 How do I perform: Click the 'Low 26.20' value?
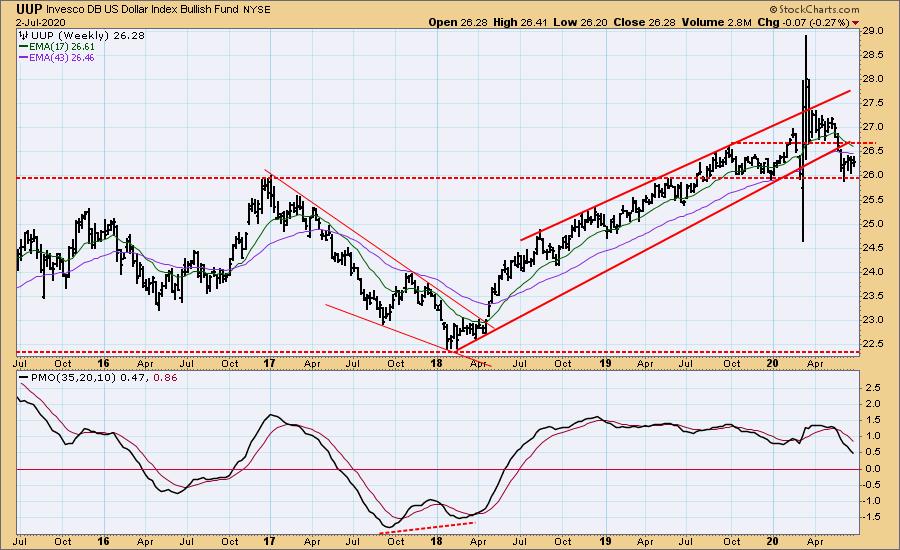coord(580,22)
